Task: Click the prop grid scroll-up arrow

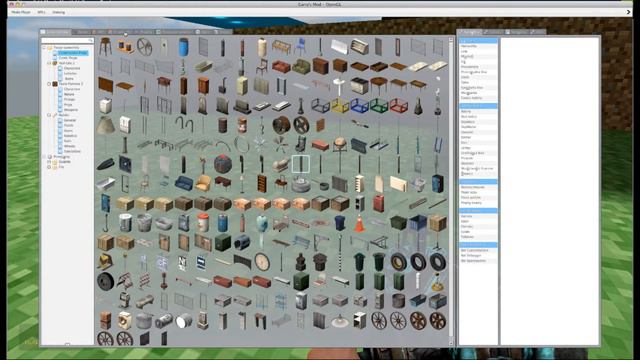Action: pos(451,40)
